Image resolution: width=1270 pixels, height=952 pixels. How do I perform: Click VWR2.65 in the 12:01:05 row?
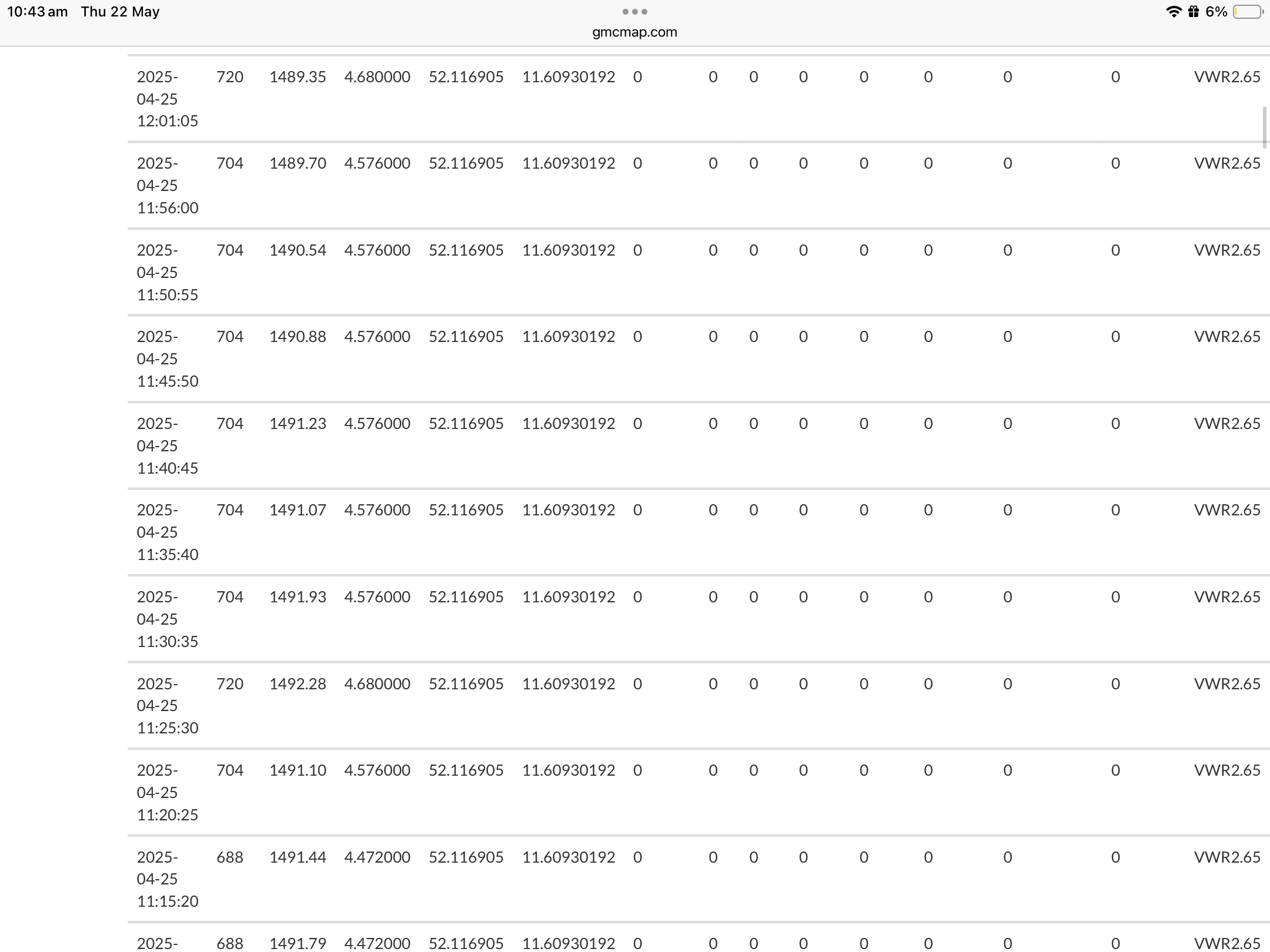pyautogui.click(x=1227, y=77)
